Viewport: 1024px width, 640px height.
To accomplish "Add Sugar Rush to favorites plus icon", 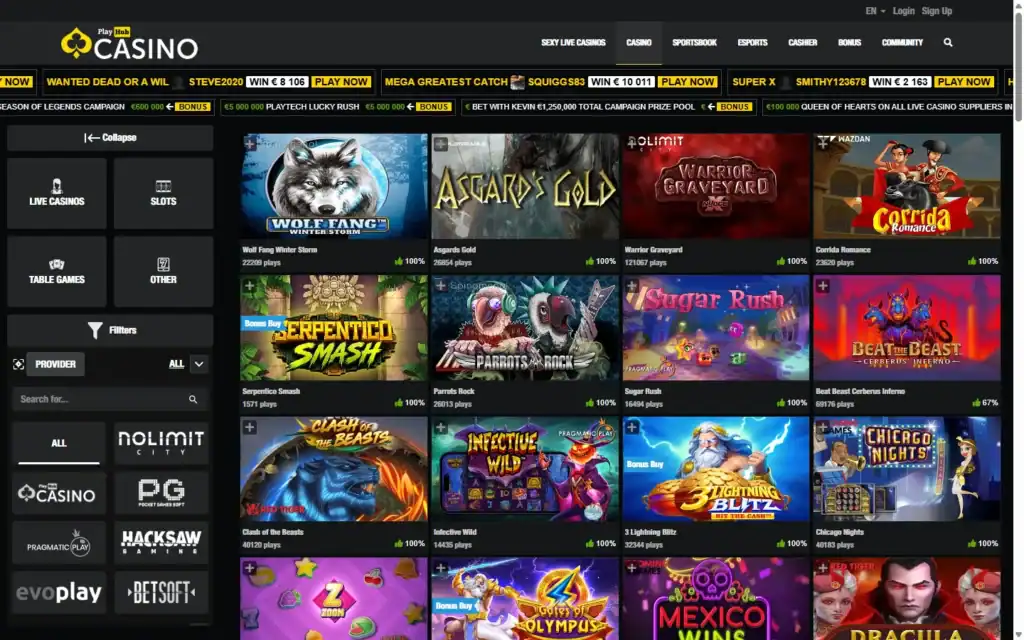I will click(632, 285).
